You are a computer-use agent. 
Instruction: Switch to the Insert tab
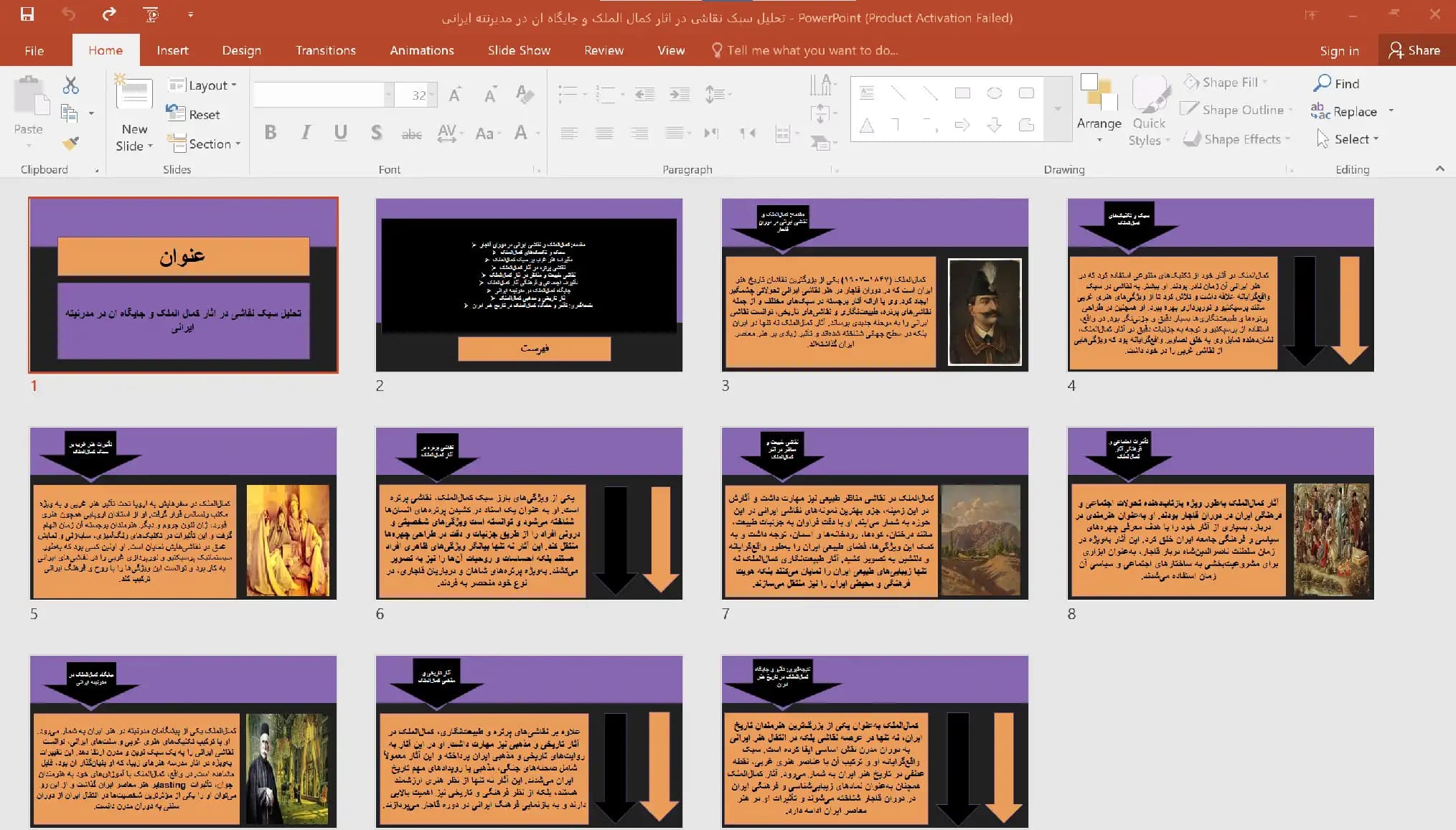pyautogui.click(x=172, y=50)
